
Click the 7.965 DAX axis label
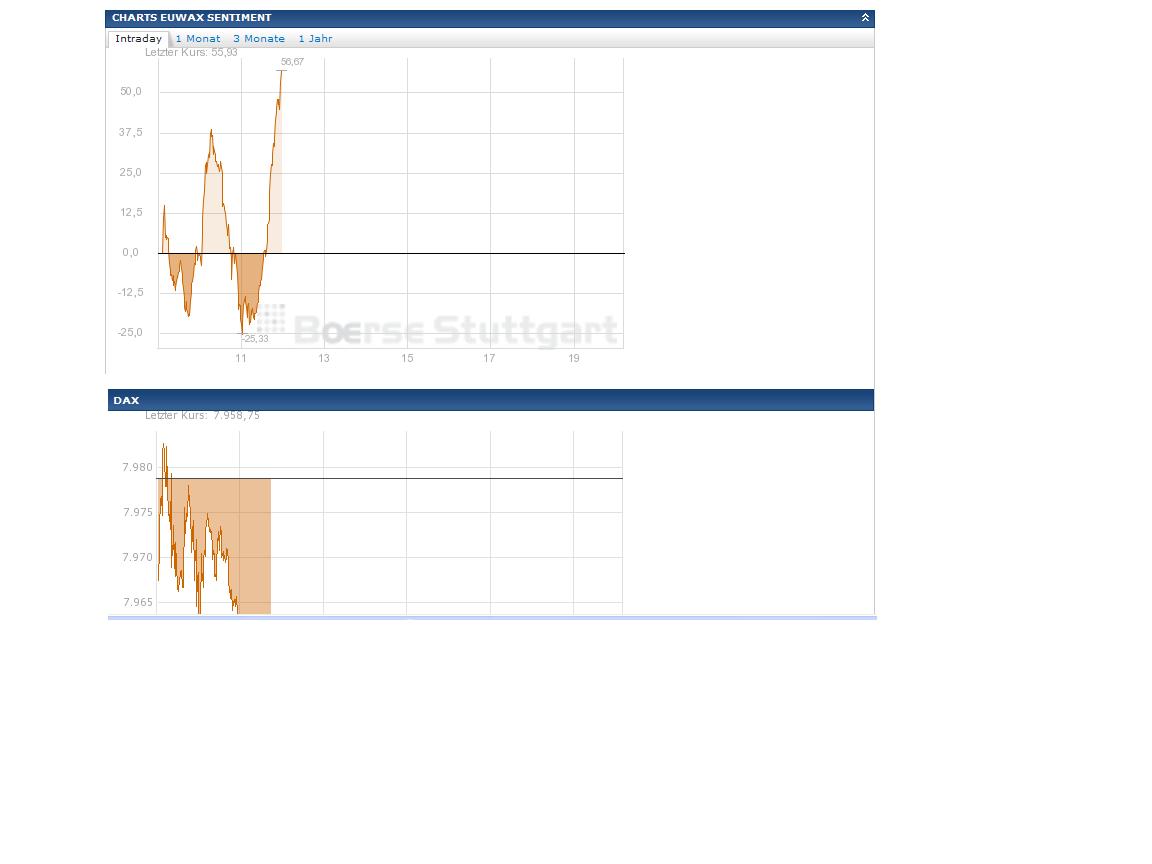click(137, 602)
